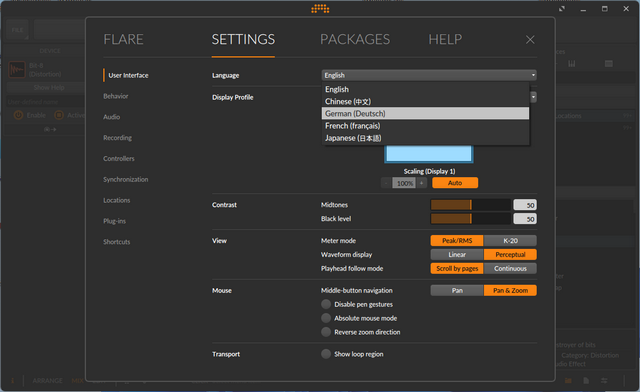Image resolution: width=640 pixels, height=392 pixels.
Task: Choose Chinese (中文) from the language list
Action: 425,102
